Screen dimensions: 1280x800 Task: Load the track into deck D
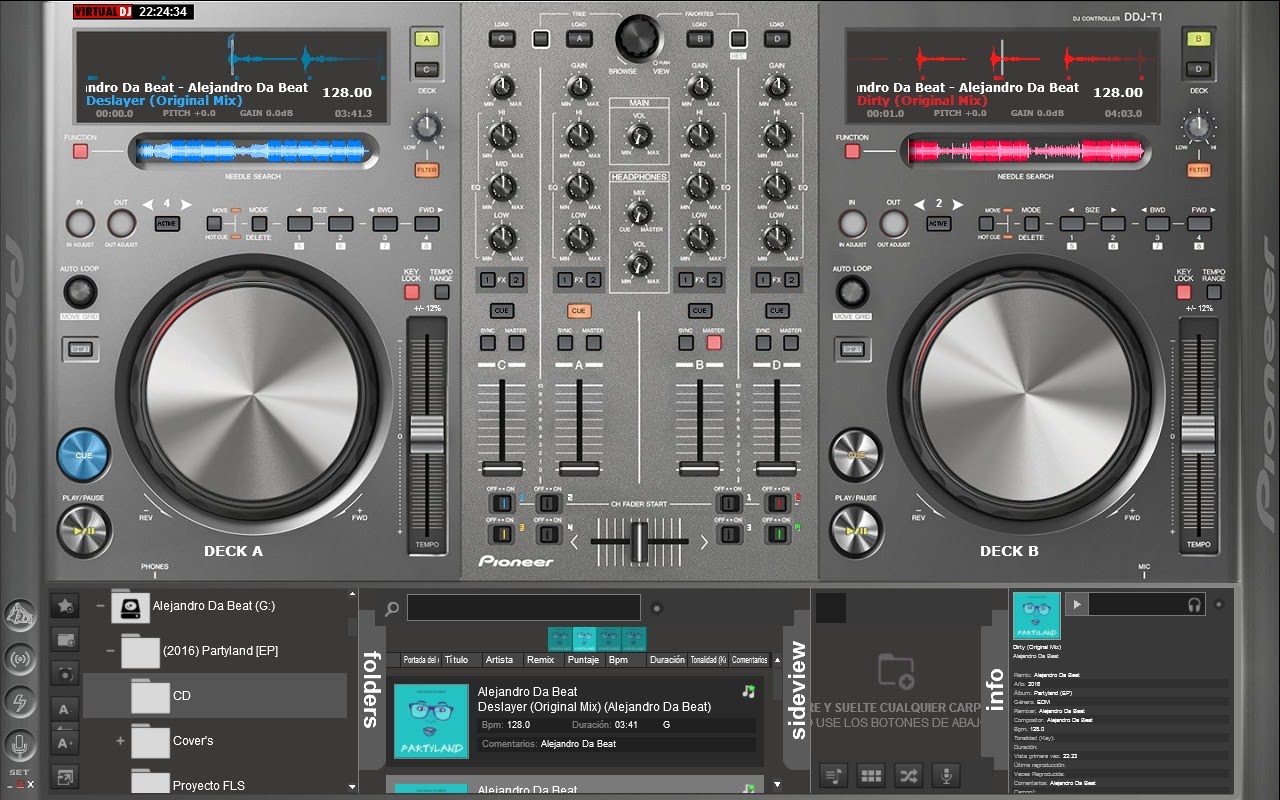click(775, 39)
